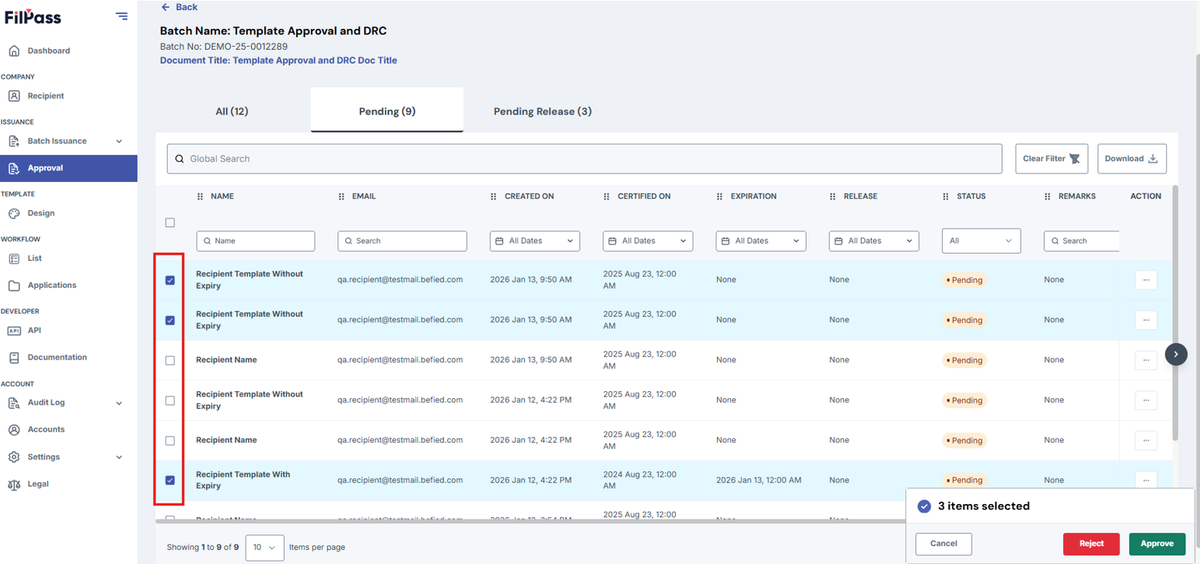This screenshot has width=1200, height=564.
Task: Click the red Reject button
Action: point(1092,543)
